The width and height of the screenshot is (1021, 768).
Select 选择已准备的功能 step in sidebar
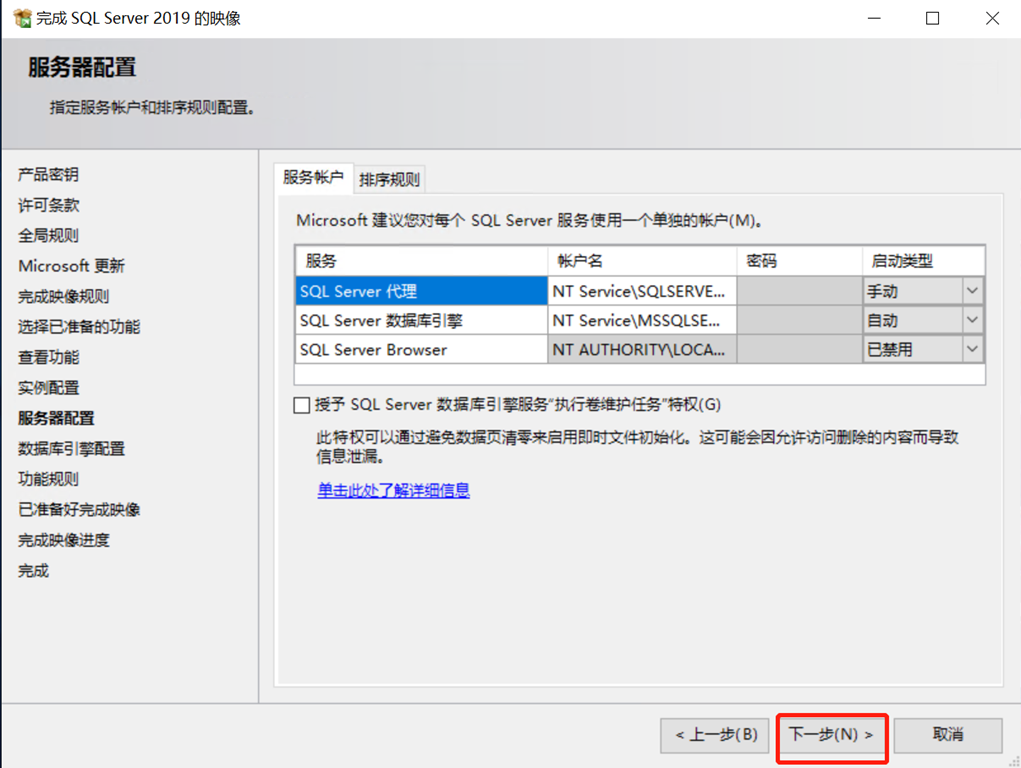tap(79, 326)
